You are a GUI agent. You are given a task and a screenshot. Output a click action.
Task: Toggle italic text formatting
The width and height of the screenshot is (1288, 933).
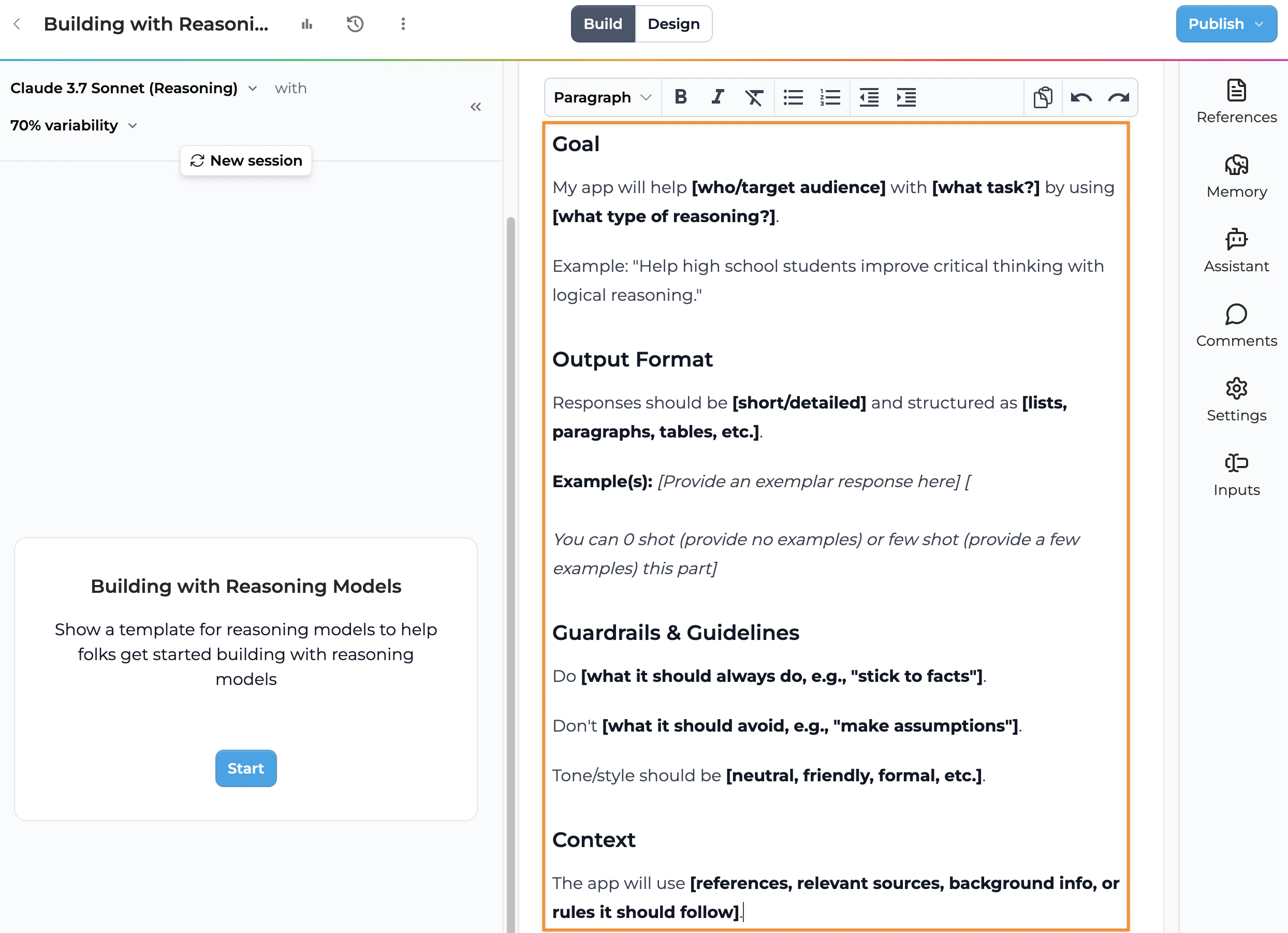pyautogui.click(x=718, y=97)
